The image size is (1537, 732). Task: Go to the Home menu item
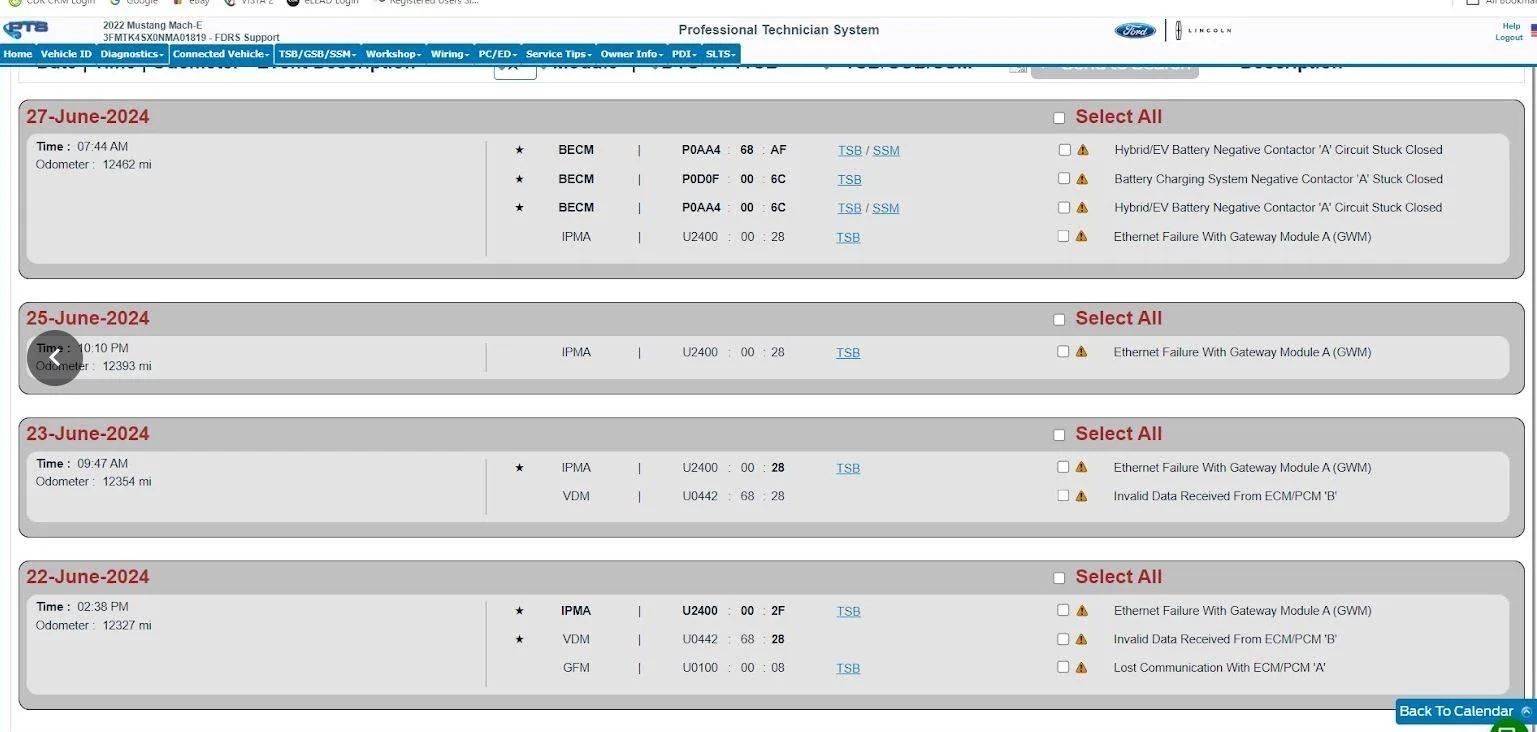click(18, 54)
